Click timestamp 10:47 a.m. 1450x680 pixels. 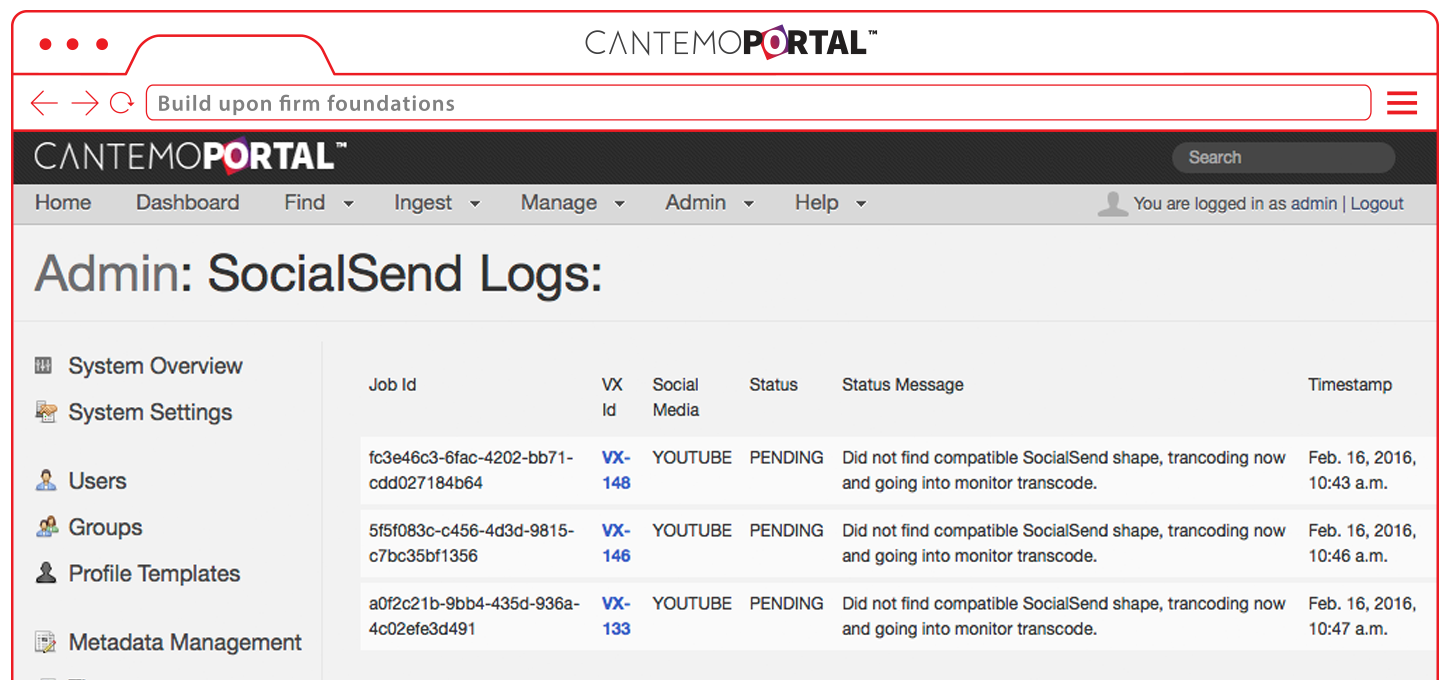(x=1362, y=616)
